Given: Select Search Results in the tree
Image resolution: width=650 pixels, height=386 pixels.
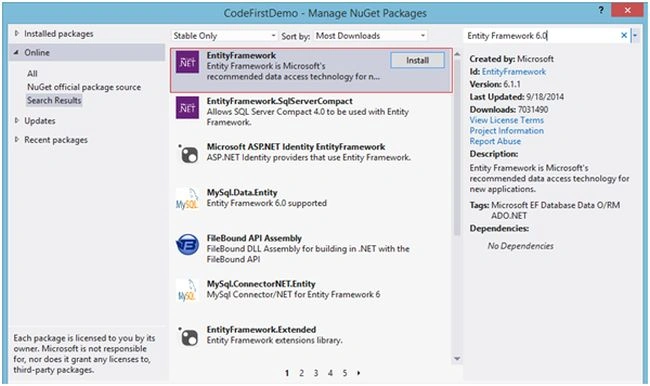Looking at the screenshot, I should click(x=54, y=100).
